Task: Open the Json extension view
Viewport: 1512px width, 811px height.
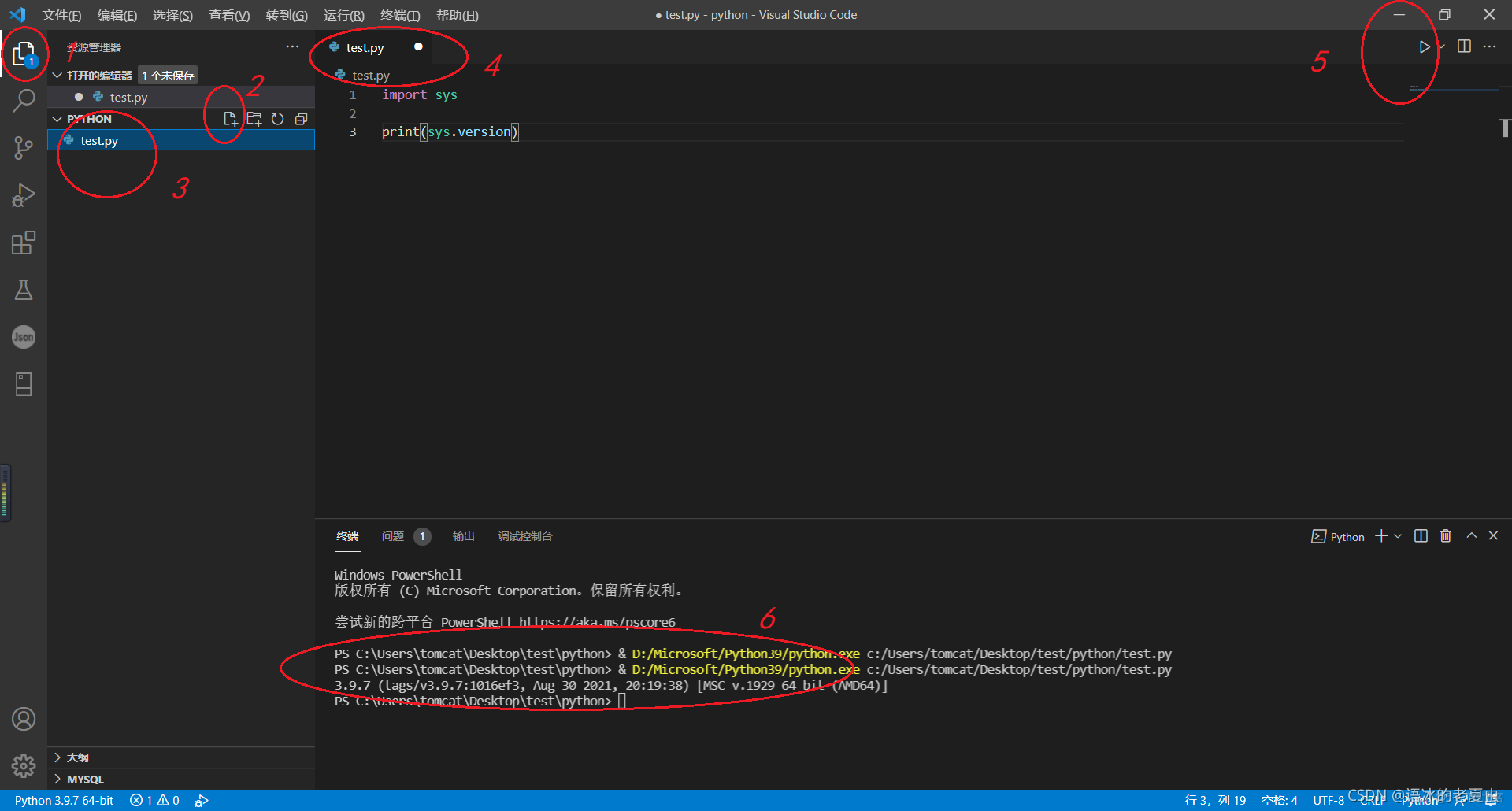Action: (x=24, y=337)
